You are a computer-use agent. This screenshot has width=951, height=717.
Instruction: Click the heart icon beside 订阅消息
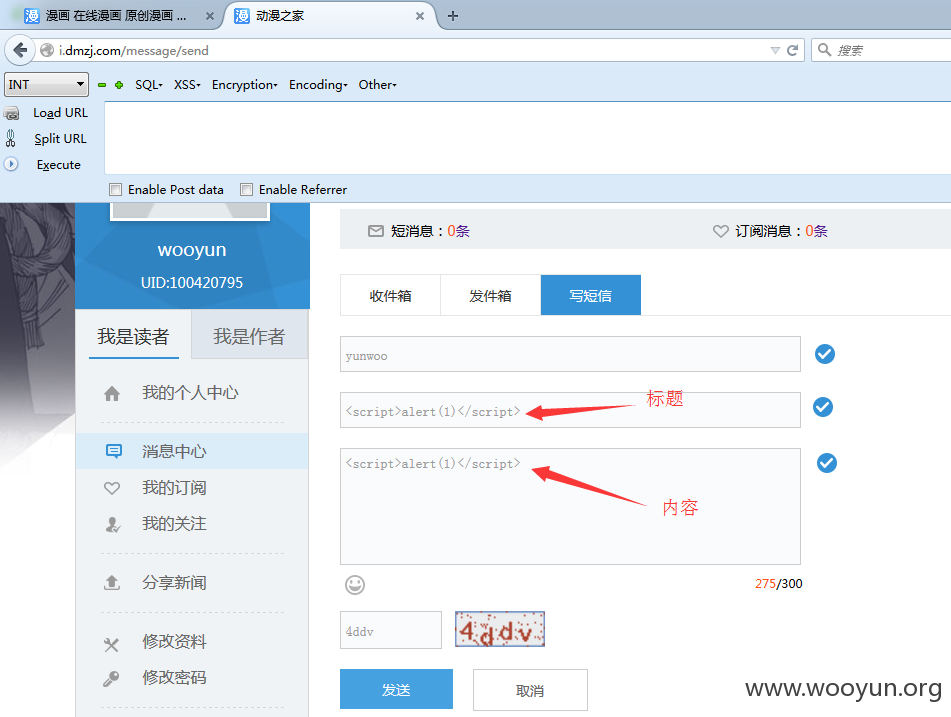(721, 231)
